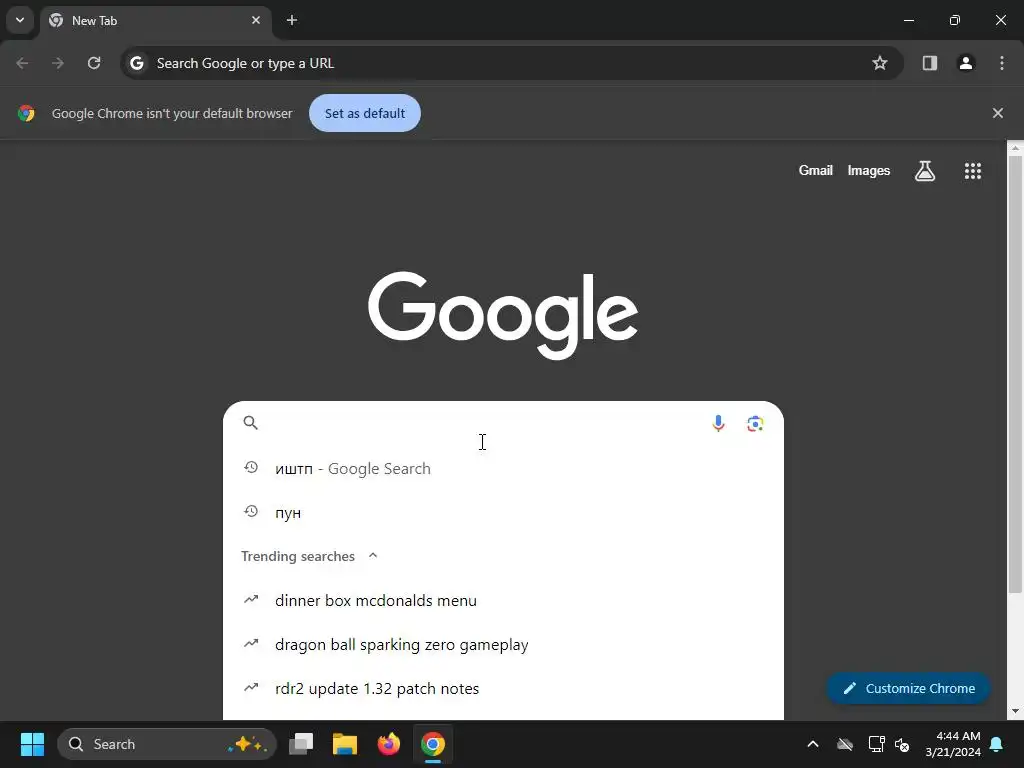The image size is (1024, 768).
Task: Reload the page
Action: click(94, 63)
